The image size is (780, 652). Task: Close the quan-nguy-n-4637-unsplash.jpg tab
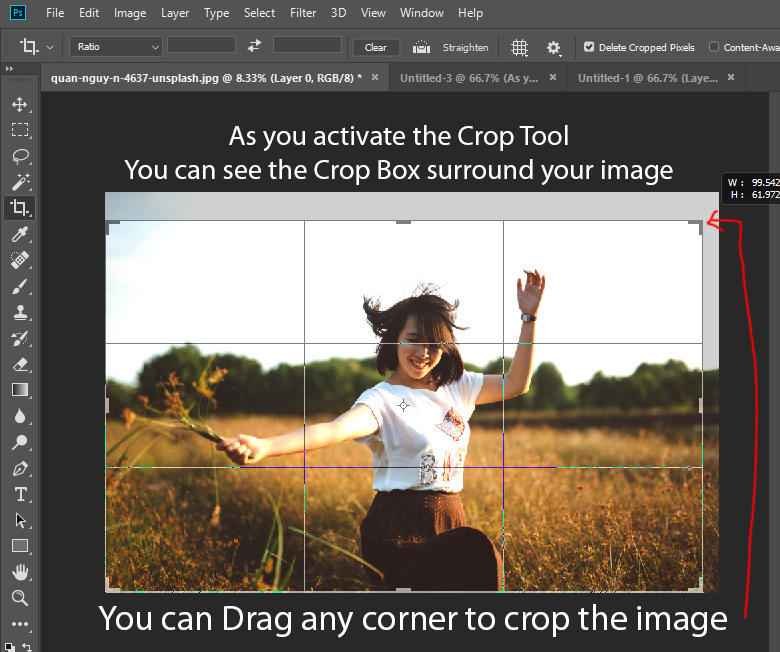(x=375, y=77)
